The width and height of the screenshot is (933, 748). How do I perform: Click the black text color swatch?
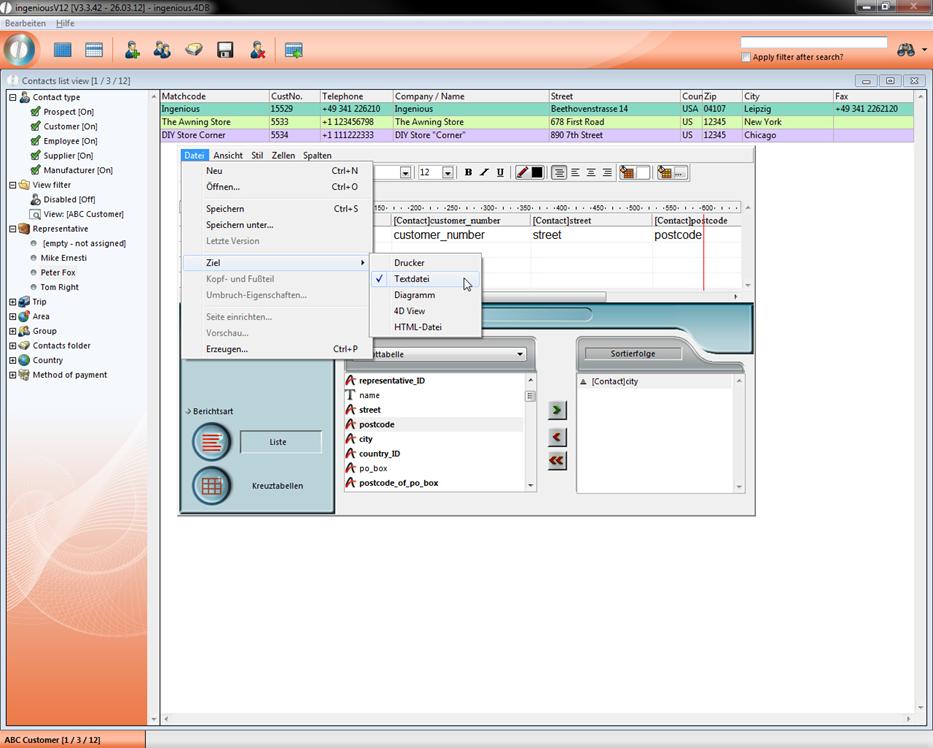537,173
